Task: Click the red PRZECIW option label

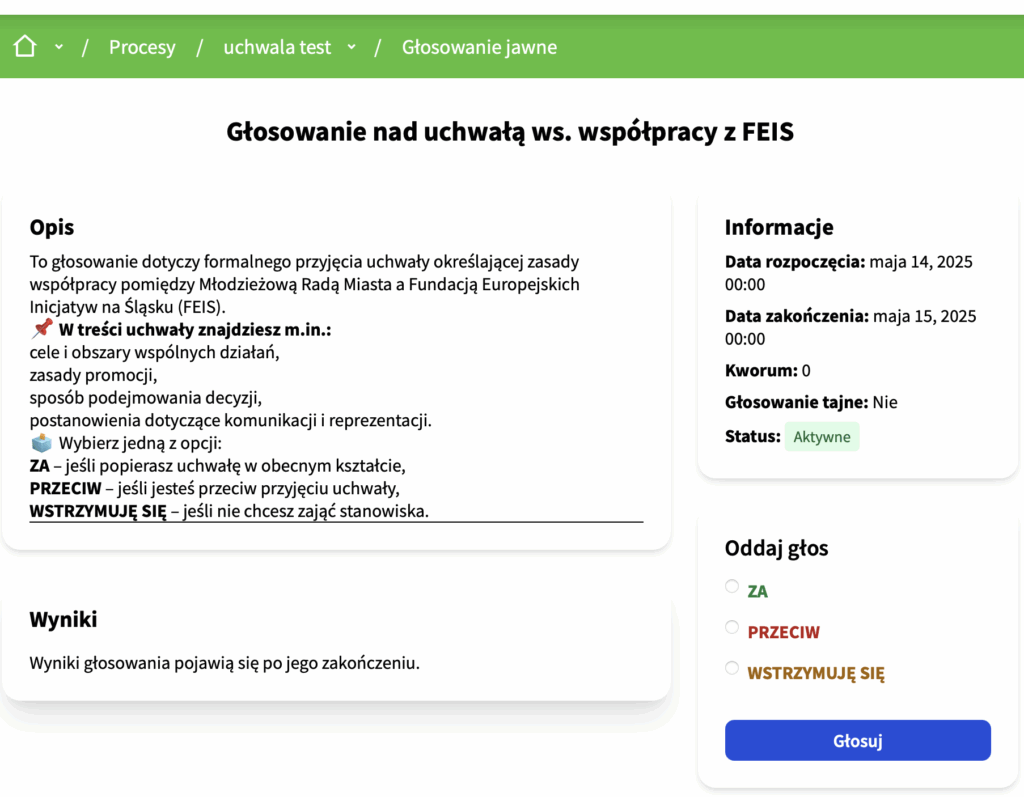Action: [783, 632]
